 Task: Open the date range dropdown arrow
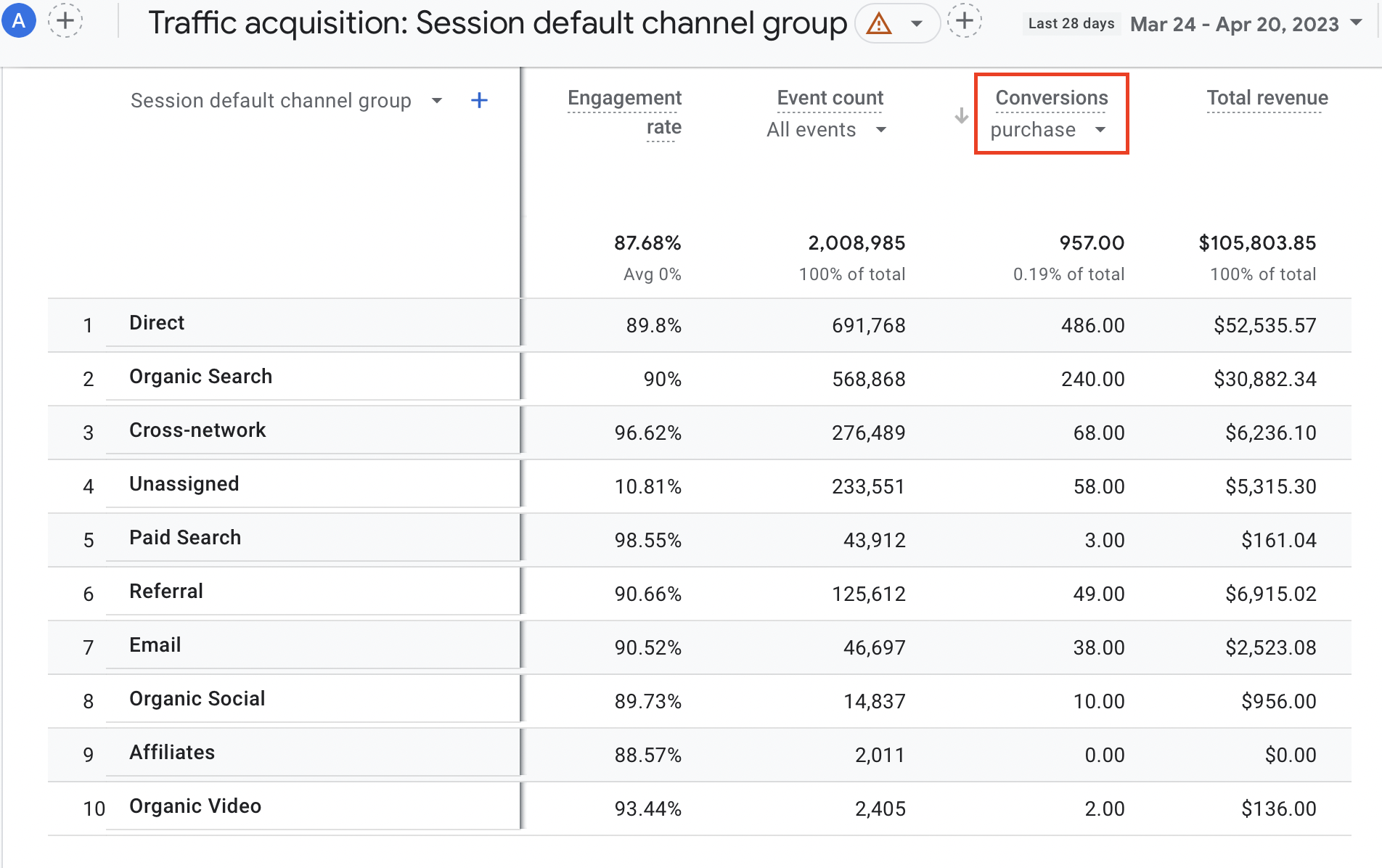[1356, 22]
